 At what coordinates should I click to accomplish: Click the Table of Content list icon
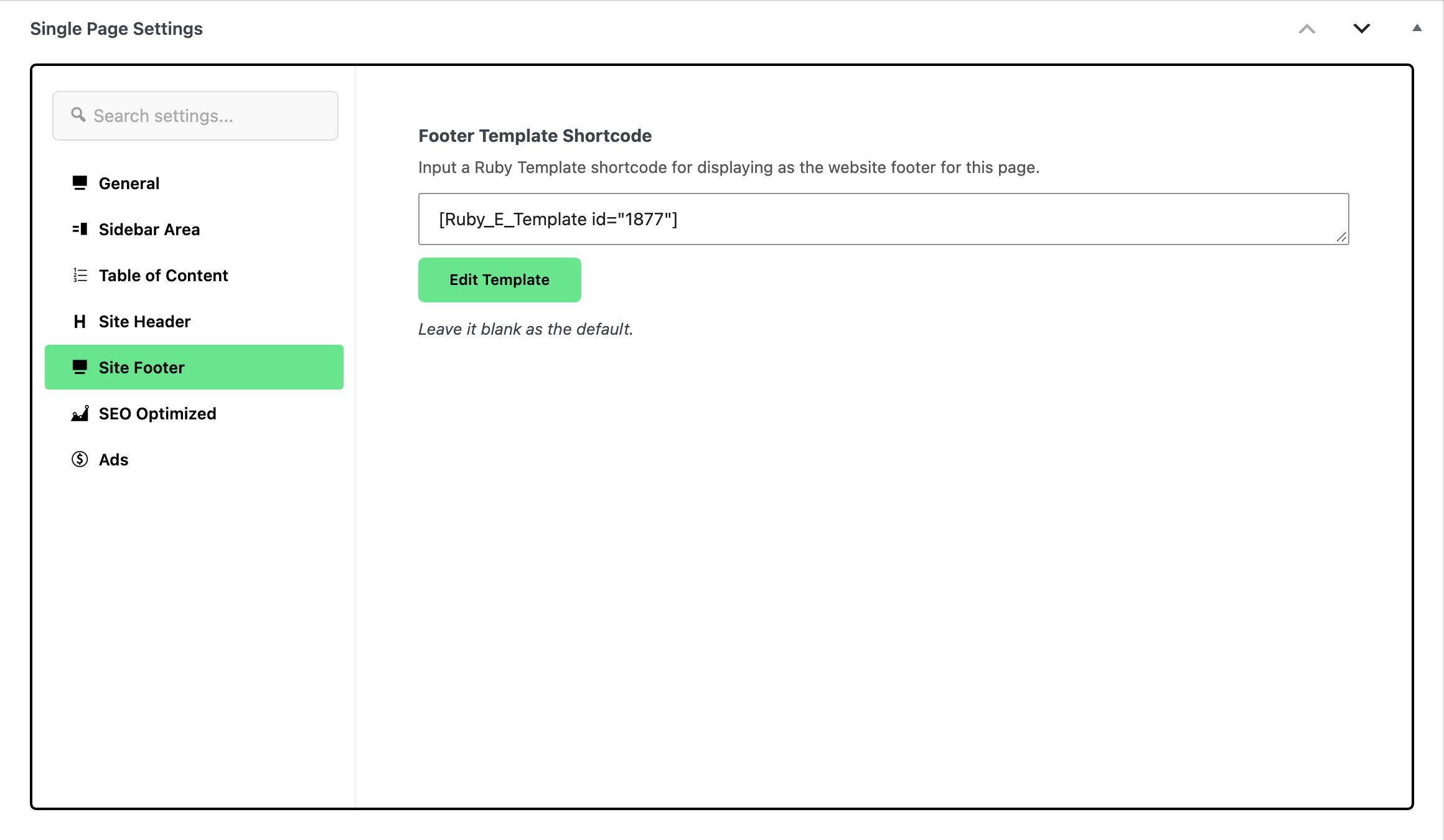point(80,275)
